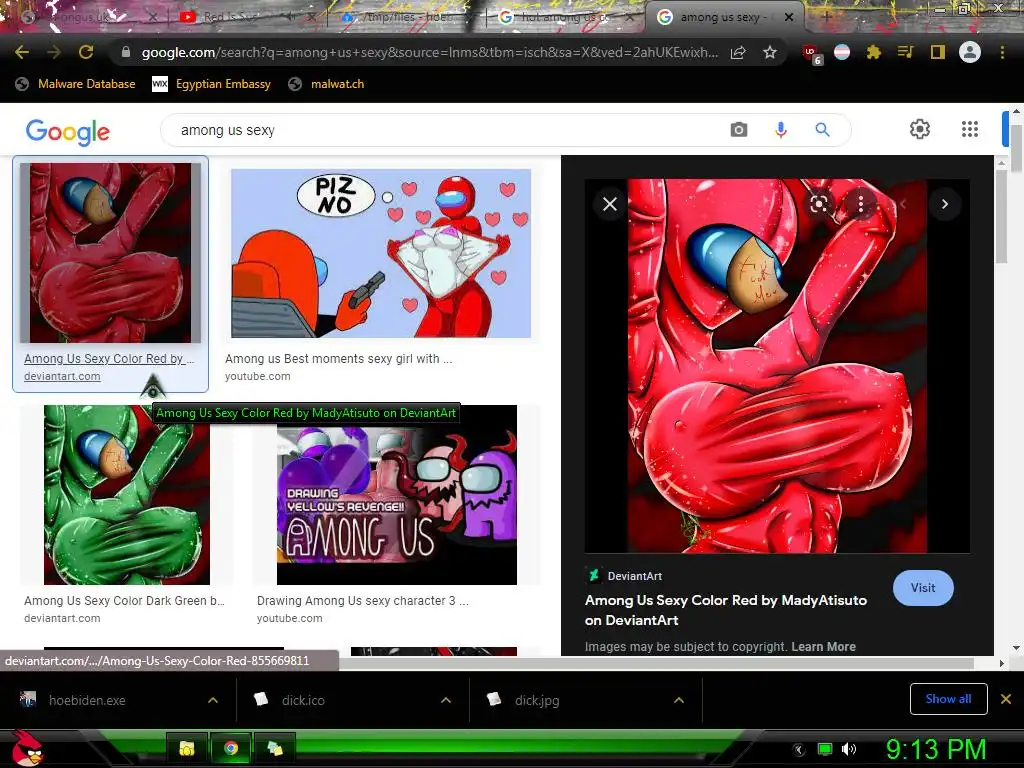Click the page vertical scrollbar thumb

click(x=1016, y=149)
